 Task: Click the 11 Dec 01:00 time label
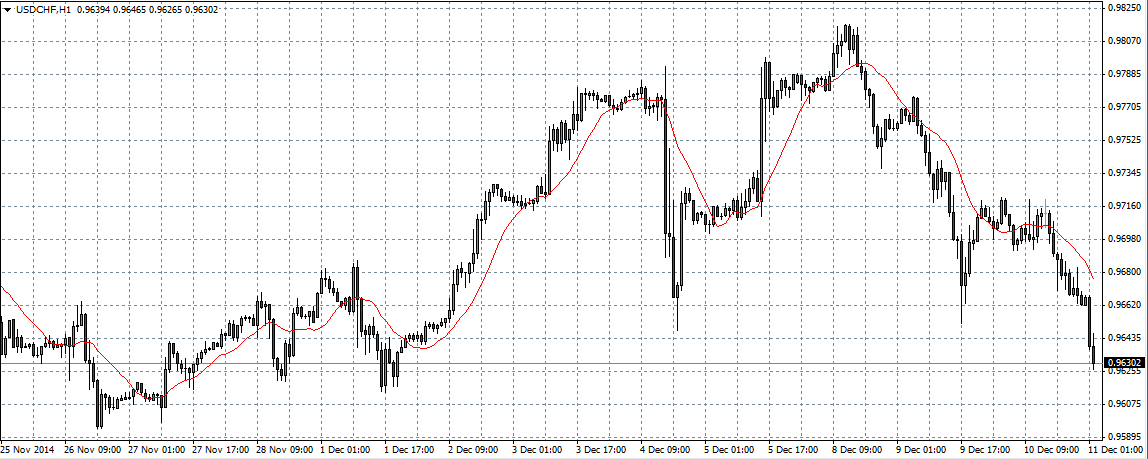click(x=1117, y=450)
